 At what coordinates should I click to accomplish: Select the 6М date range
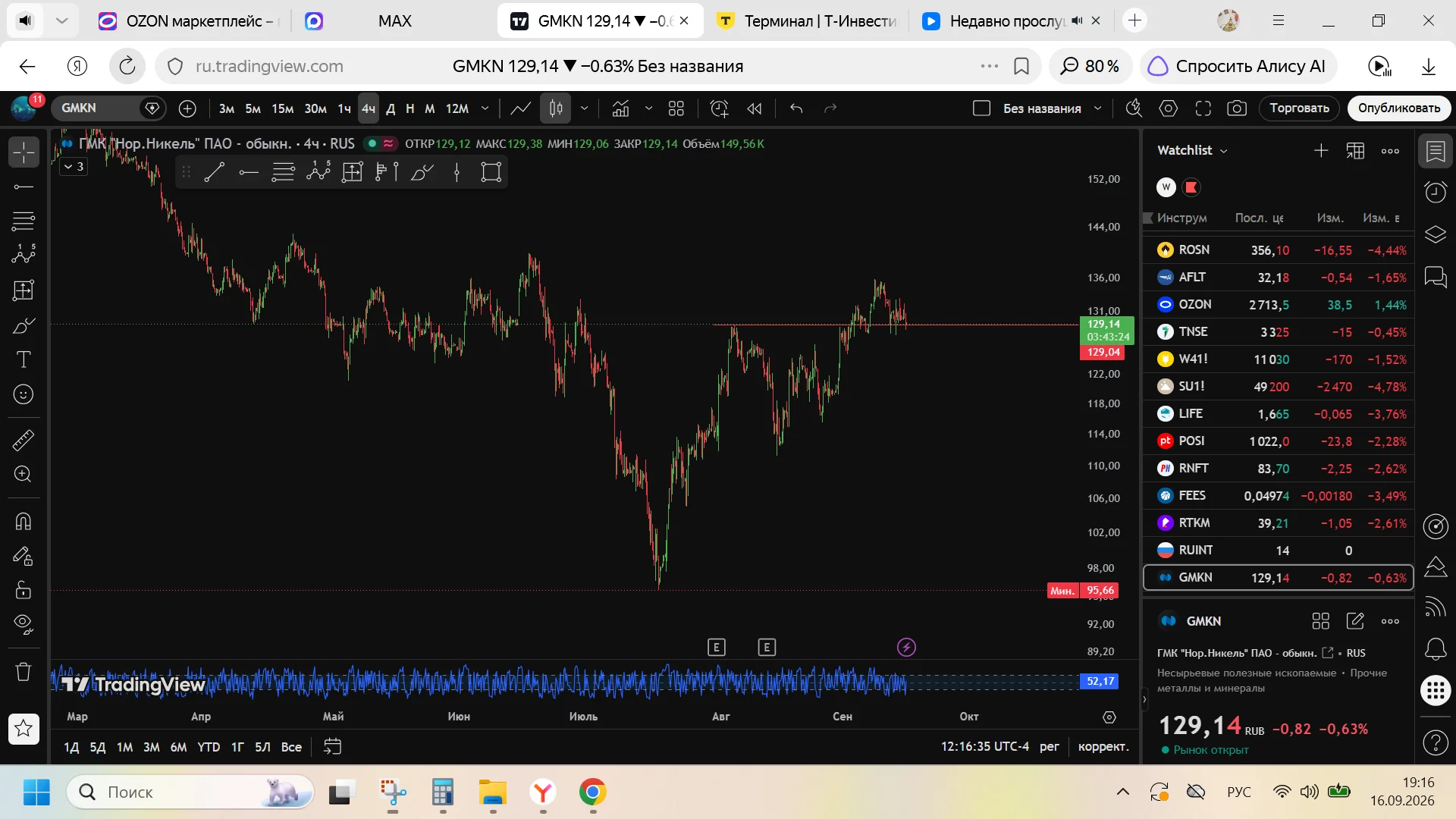pos(178,747)
